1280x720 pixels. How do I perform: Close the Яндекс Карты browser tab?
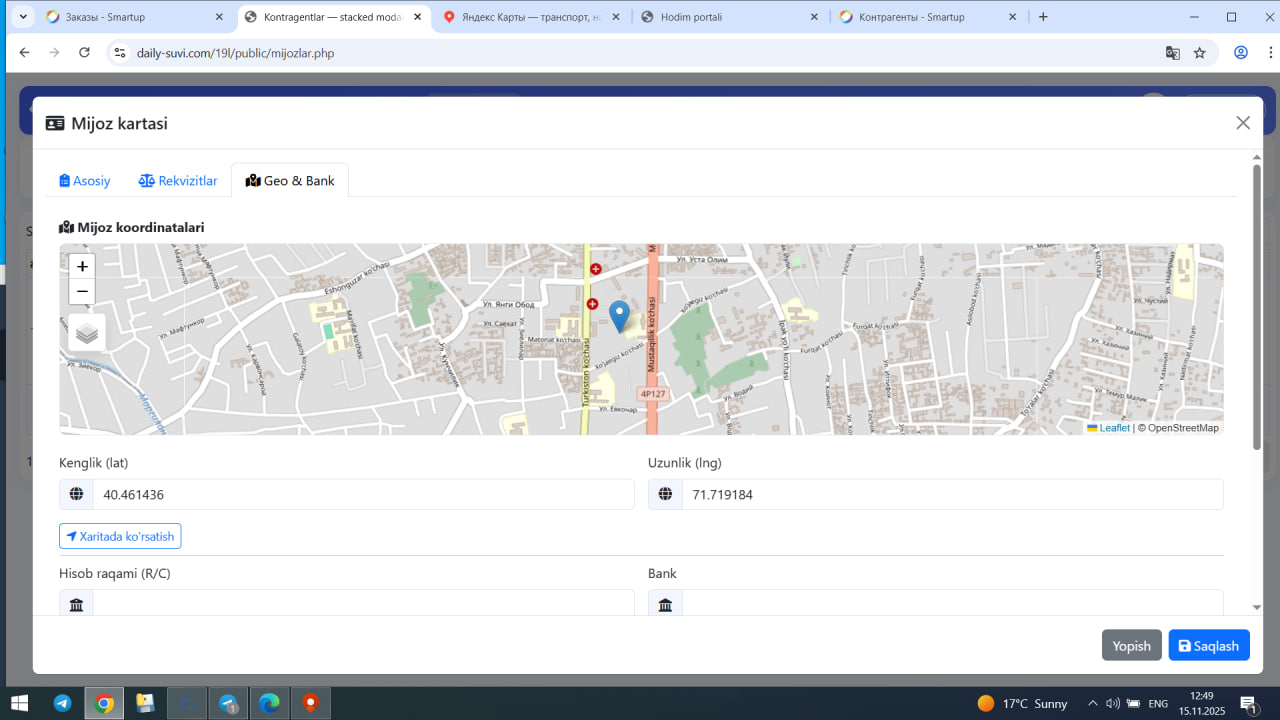(x=615, y=17)
